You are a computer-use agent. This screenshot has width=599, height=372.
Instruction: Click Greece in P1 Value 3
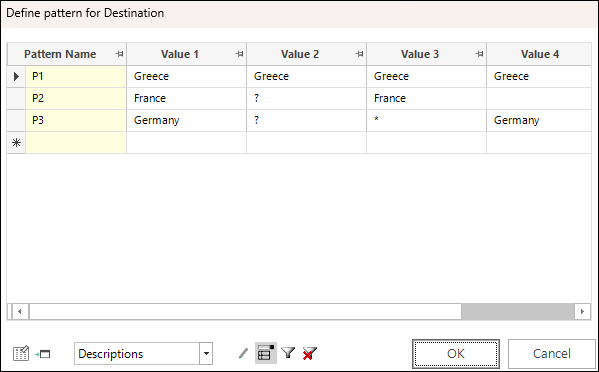pyautogui.click(x=427, y=76)
